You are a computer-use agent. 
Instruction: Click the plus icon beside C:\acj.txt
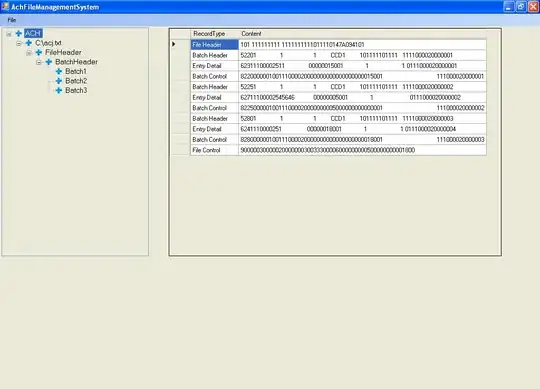pos(29,43)
